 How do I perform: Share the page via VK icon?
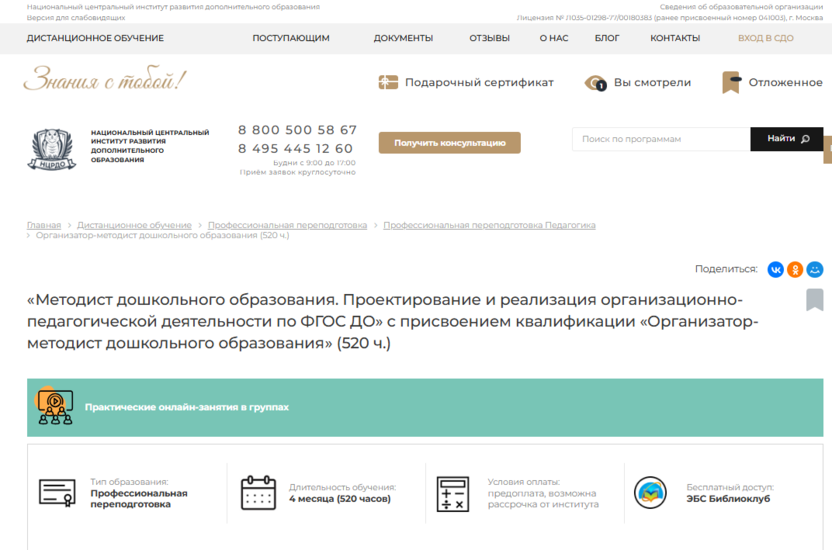[775, 269]
